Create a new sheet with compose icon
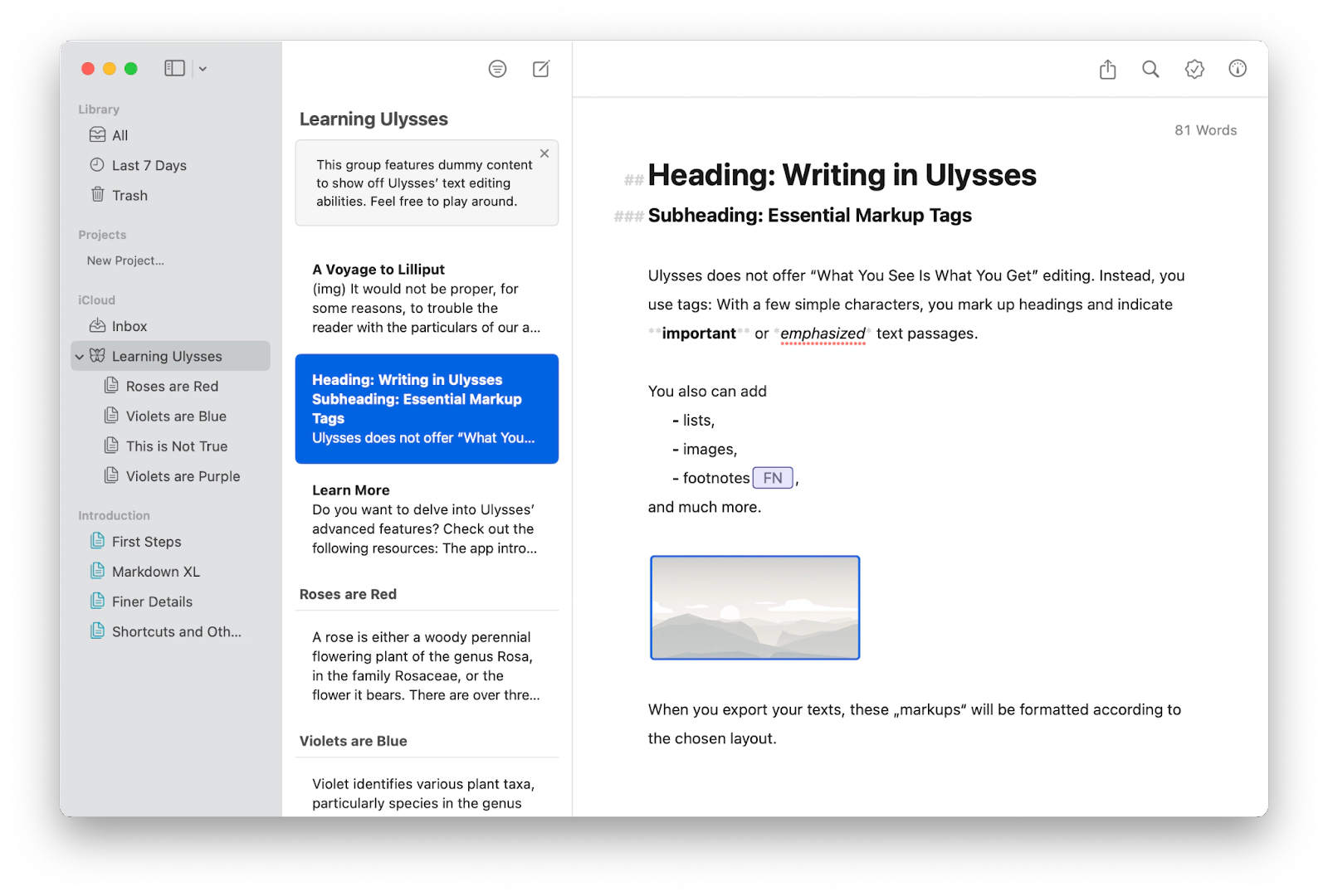Screen dimensions: 1328x896 (541, 69)
